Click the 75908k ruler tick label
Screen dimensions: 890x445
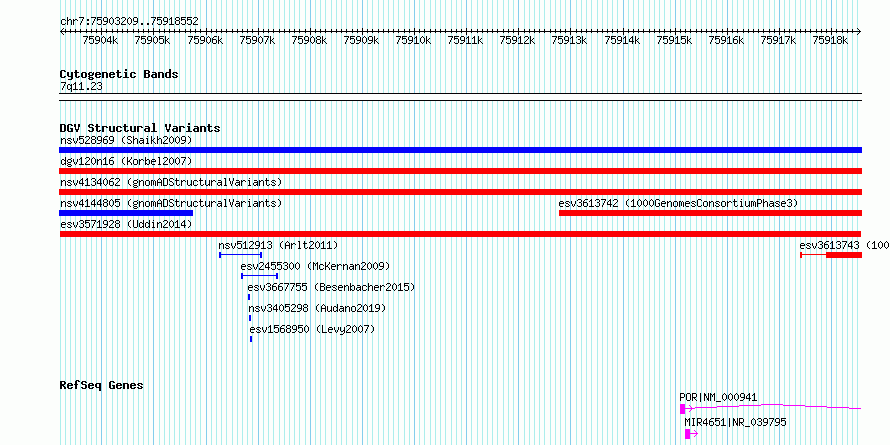(x=309, y=40)
